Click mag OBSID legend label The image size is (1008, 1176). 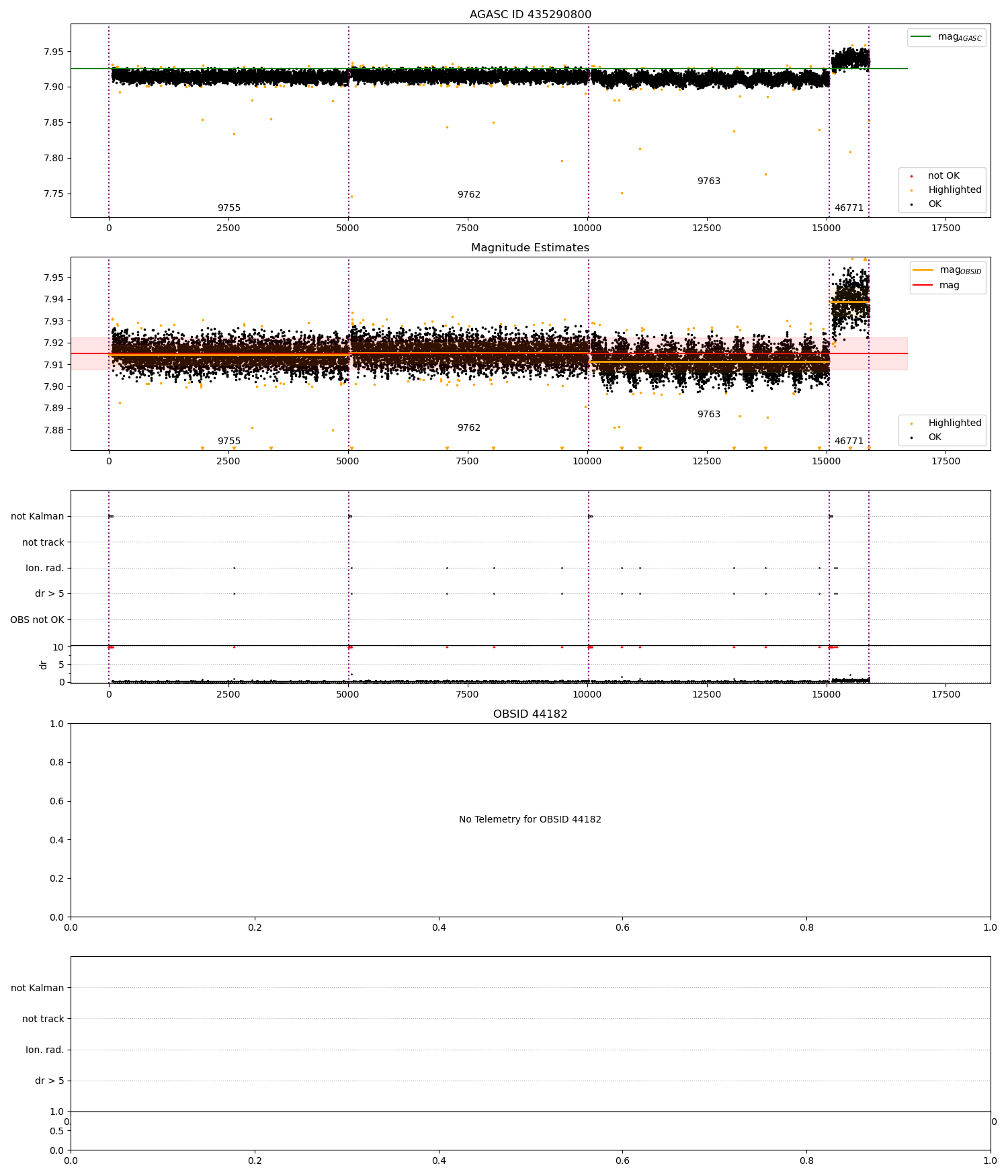click(960, 270)
